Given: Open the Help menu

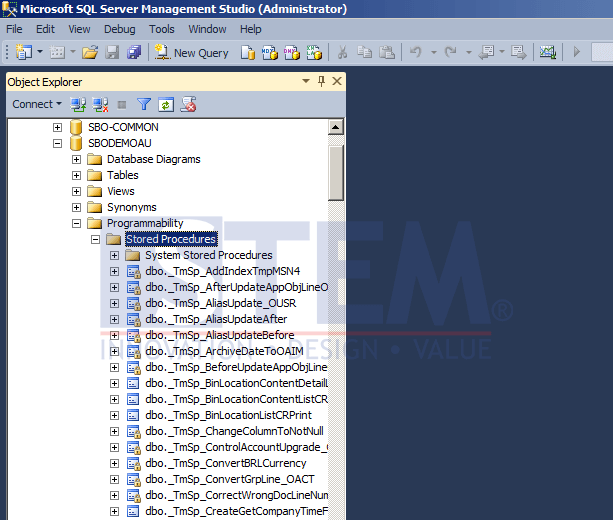Looking at the screenshot, I should pyautogui.click(x=251, y=29).
